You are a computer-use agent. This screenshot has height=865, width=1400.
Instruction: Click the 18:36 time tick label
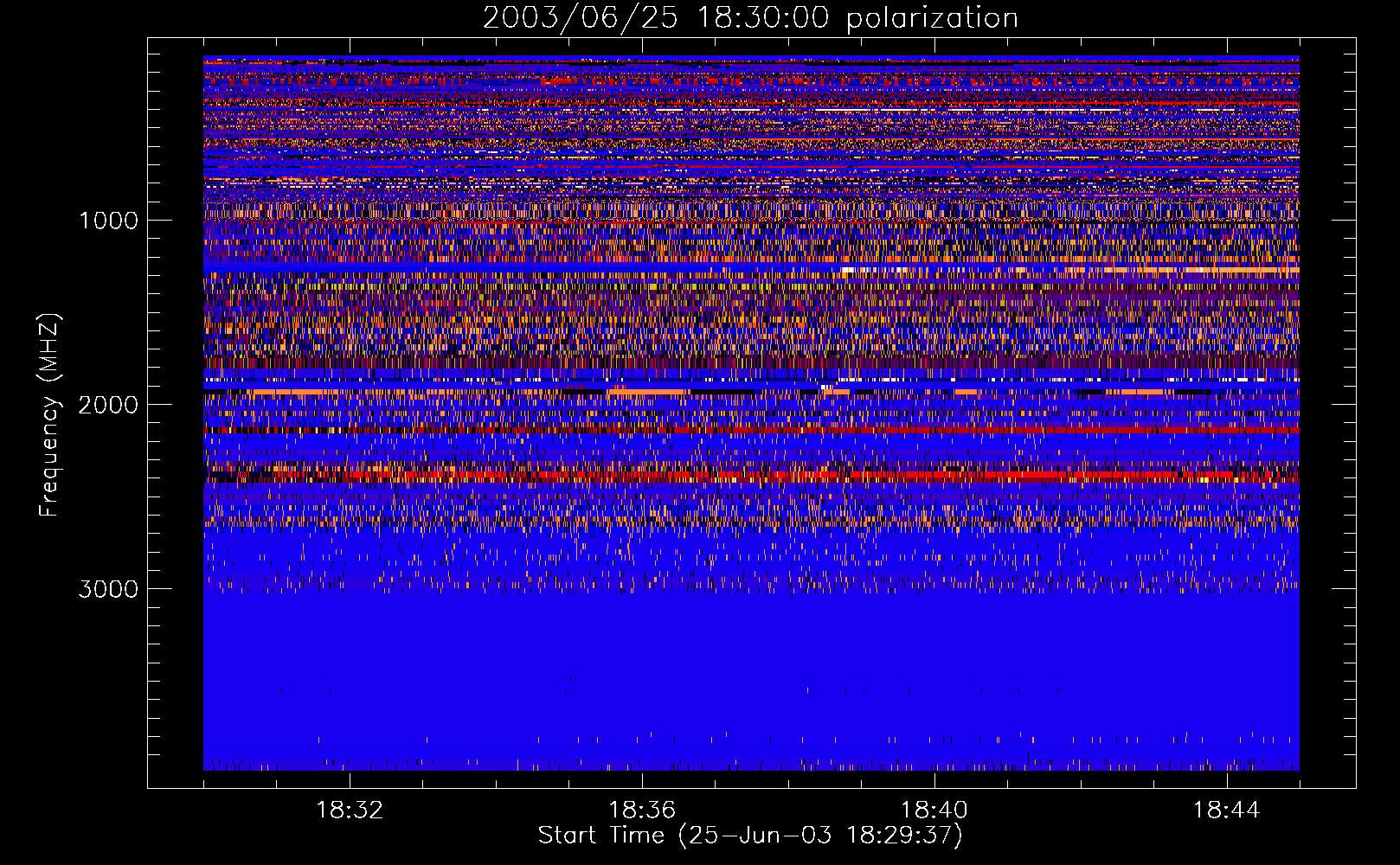click(x=642, y=811)
